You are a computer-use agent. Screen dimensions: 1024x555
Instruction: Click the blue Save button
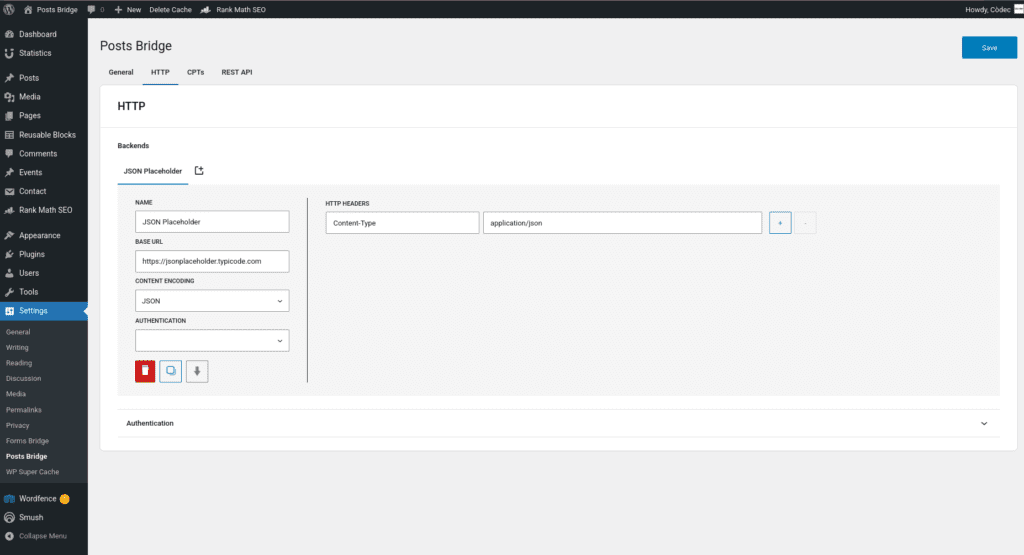coord(989,48)
